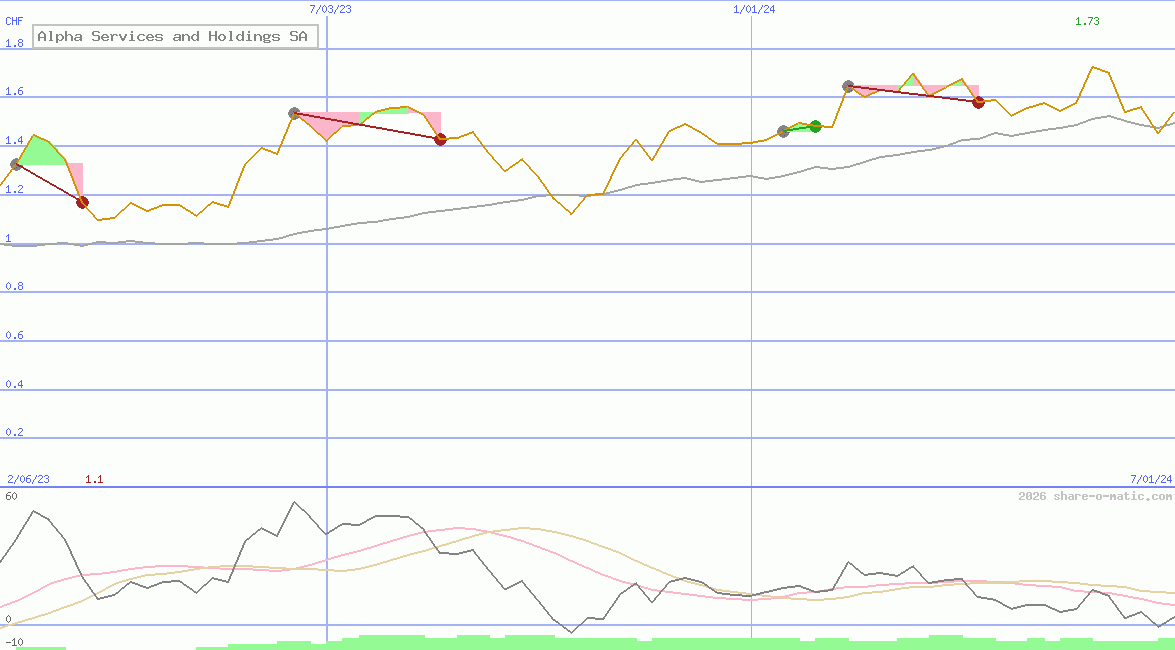Click the green 1.73 high price label

coord(1087,21)
